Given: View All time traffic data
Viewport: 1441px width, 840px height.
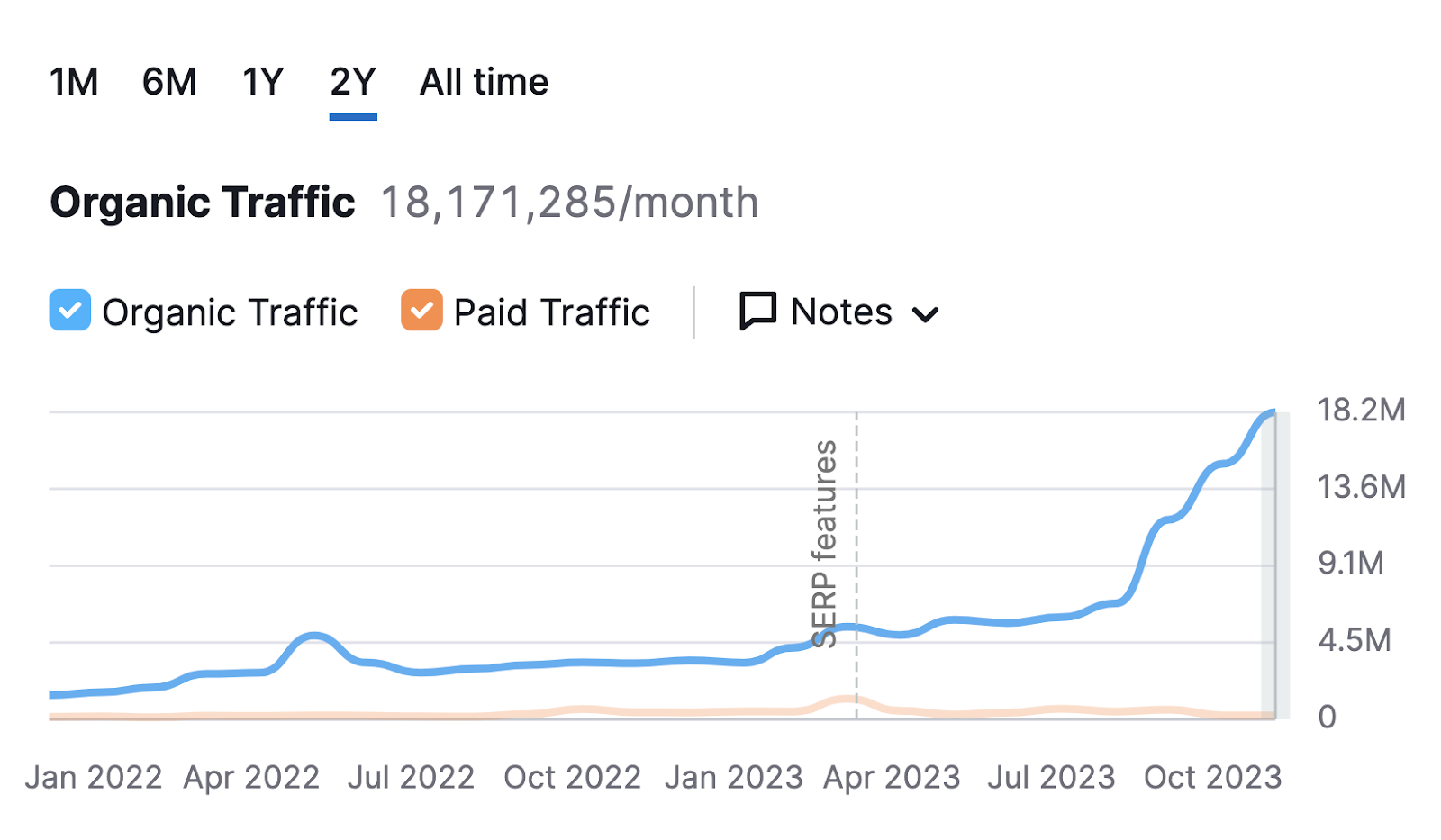Looking at the screenshot, I should pyautogui.click(x=482, y=82).
